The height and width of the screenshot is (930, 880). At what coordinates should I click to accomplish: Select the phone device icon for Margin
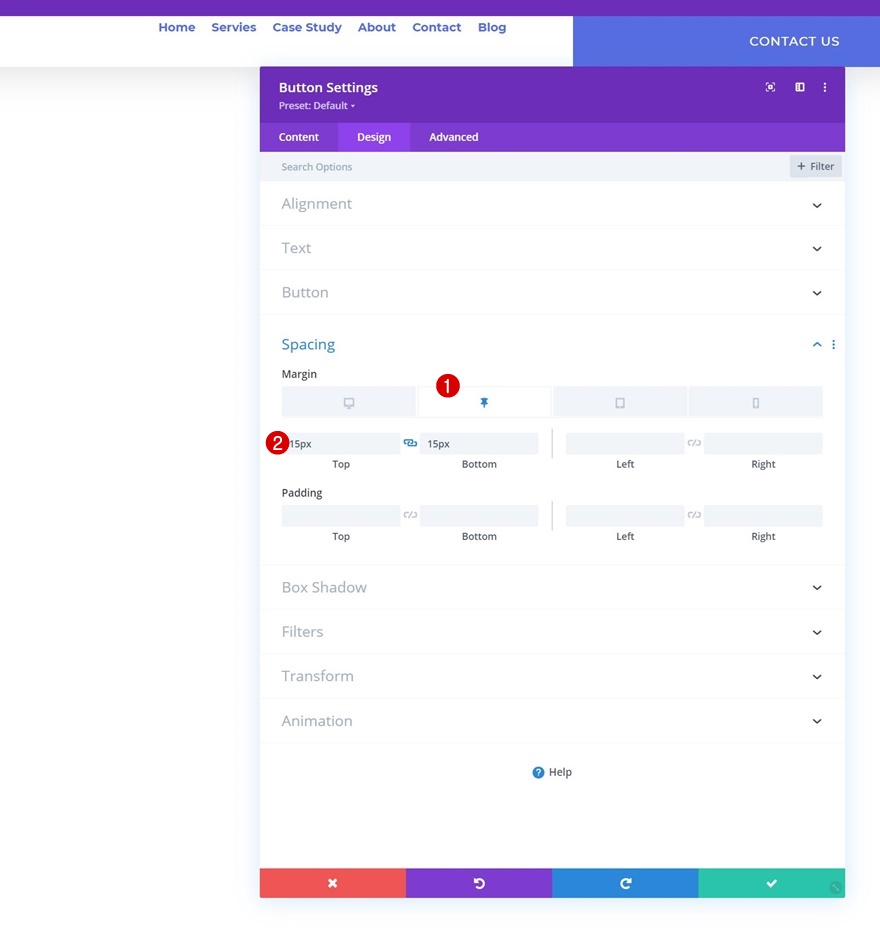pos(755,403)
